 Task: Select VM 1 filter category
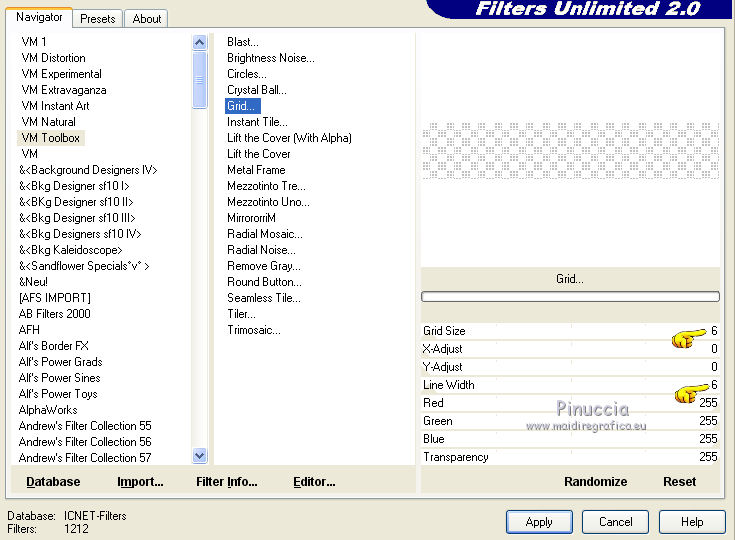point(34,42)
